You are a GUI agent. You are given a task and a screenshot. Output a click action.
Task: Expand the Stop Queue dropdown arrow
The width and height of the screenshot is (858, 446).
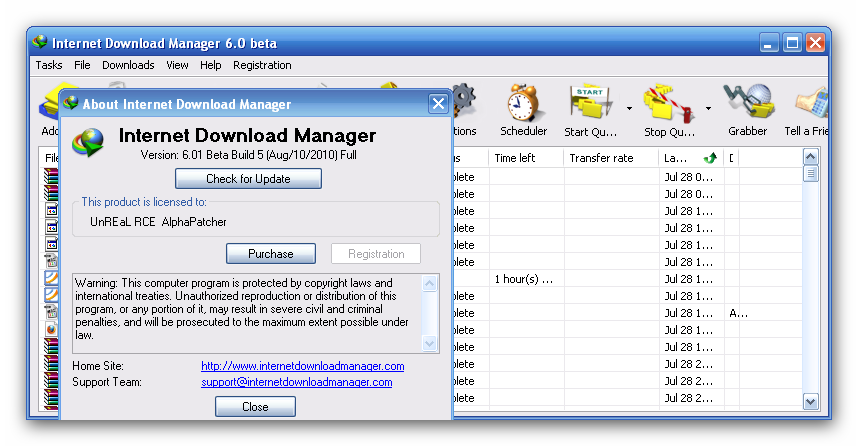point(708,108)
